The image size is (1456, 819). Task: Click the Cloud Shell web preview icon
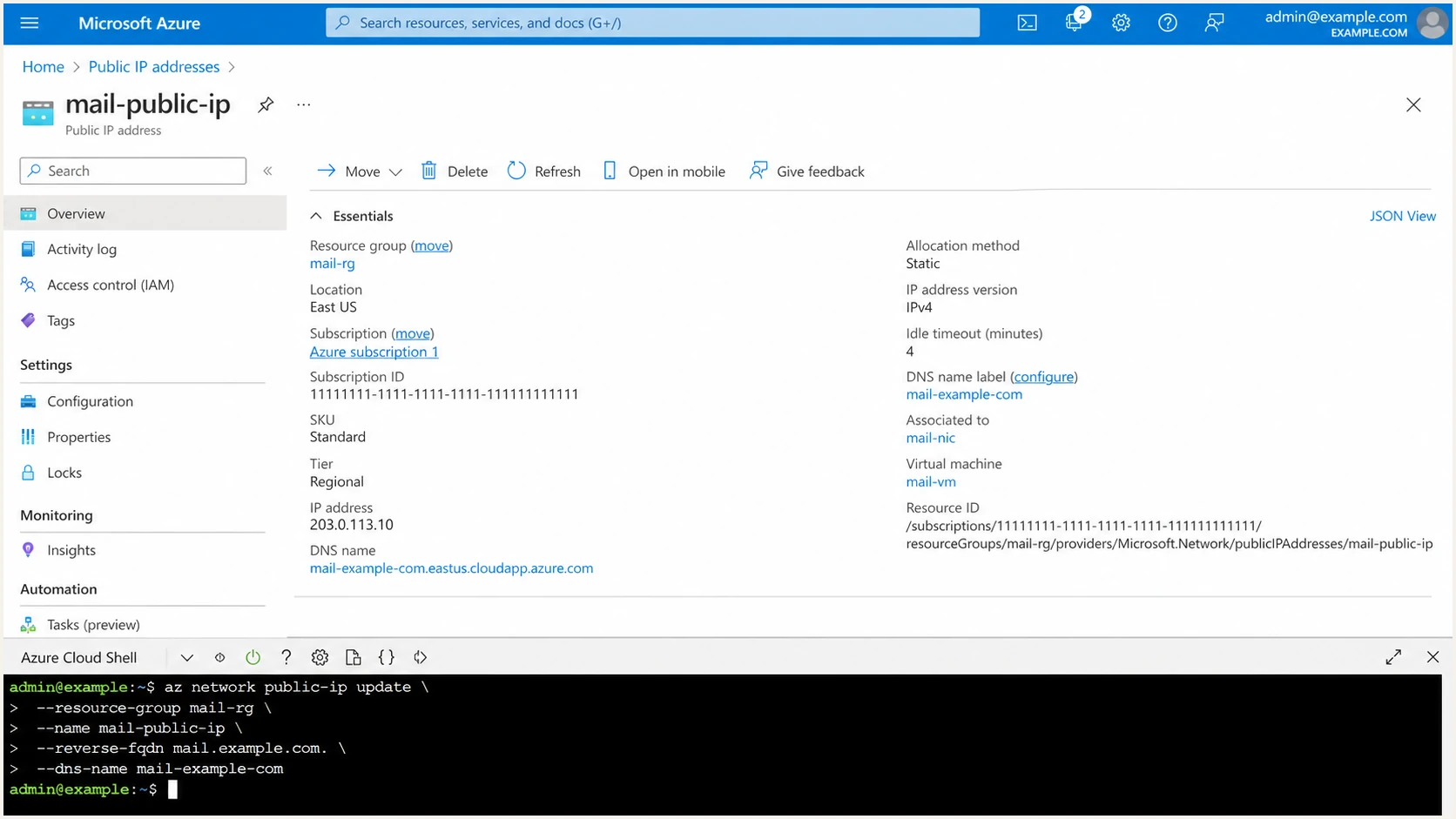coord(421,657)
